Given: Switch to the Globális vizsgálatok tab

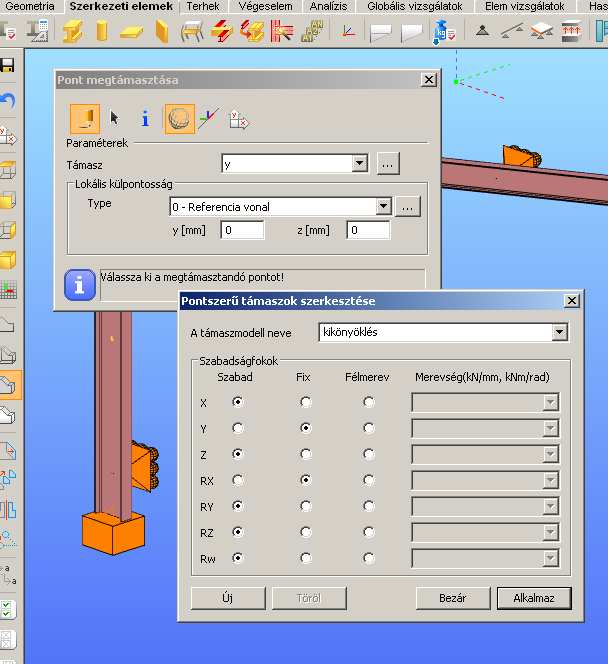Looking at the screenshot, I should (x=415, y=6).
